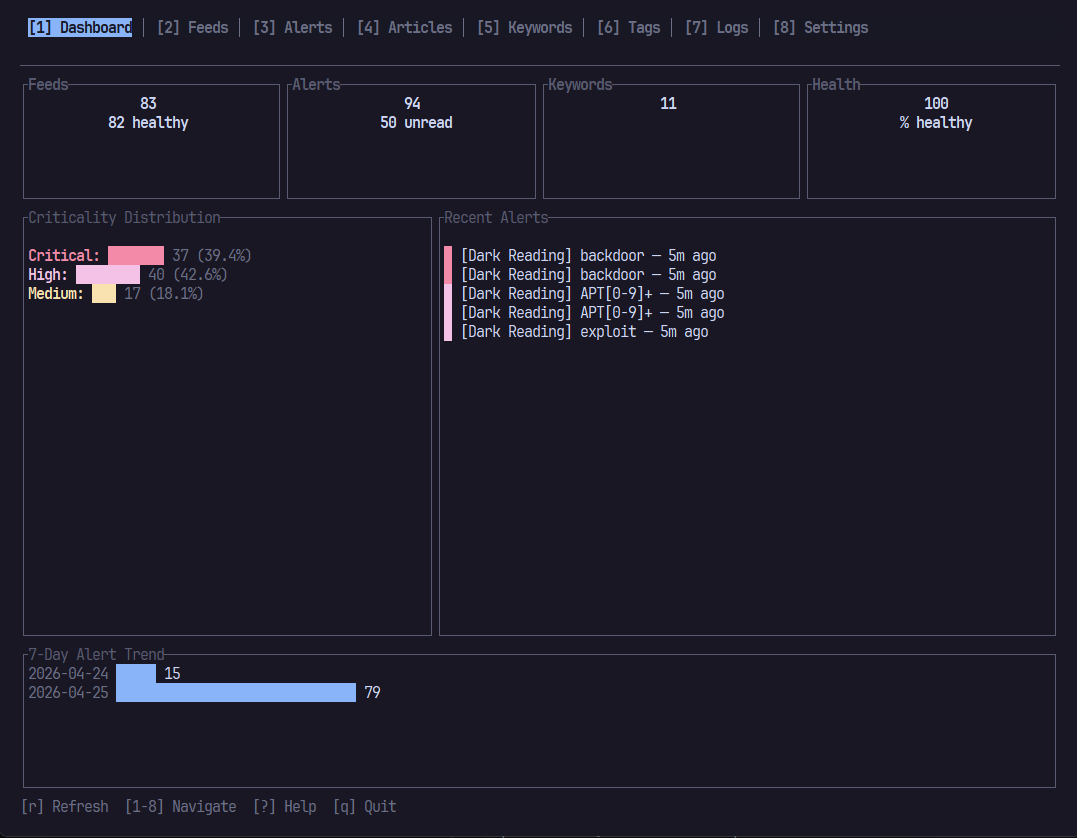This screenshot has width=1077, height=838.
Task: Click the '50 unread' alerts text
Action: [x=416, y=122]
